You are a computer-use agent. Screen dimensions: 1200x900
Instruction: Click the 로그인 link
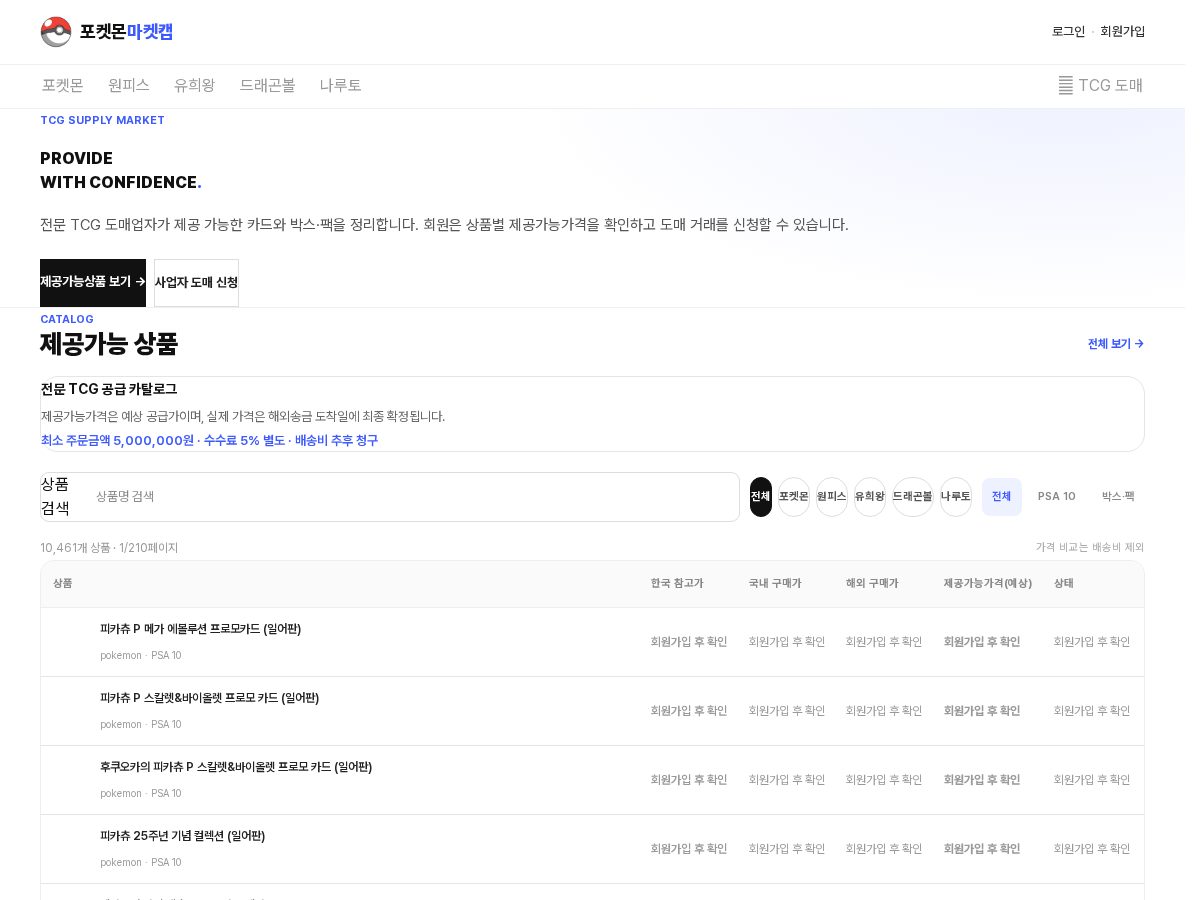coord(1068,32)
